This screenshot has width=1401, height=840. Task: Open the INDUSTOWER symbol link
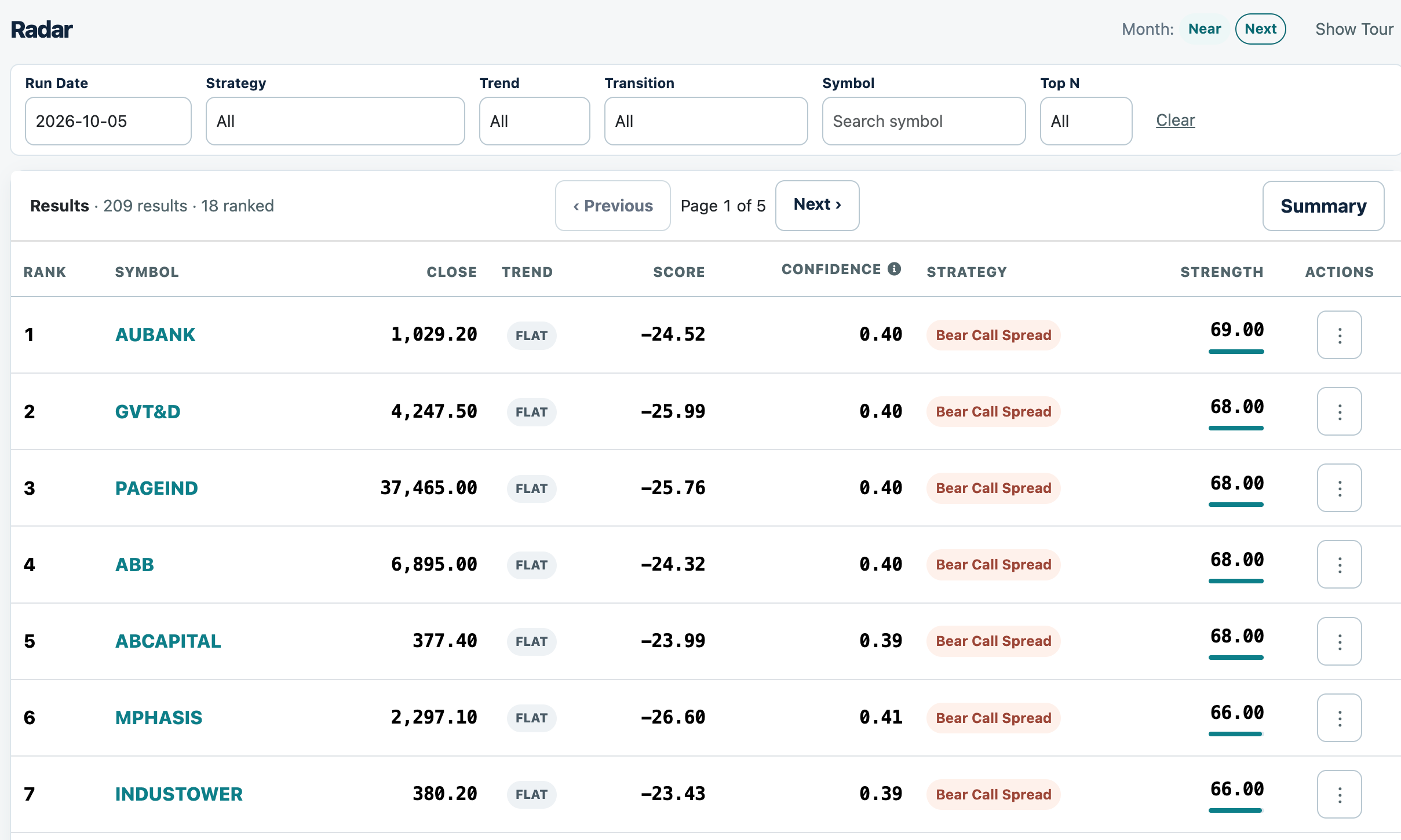[179, 794]
